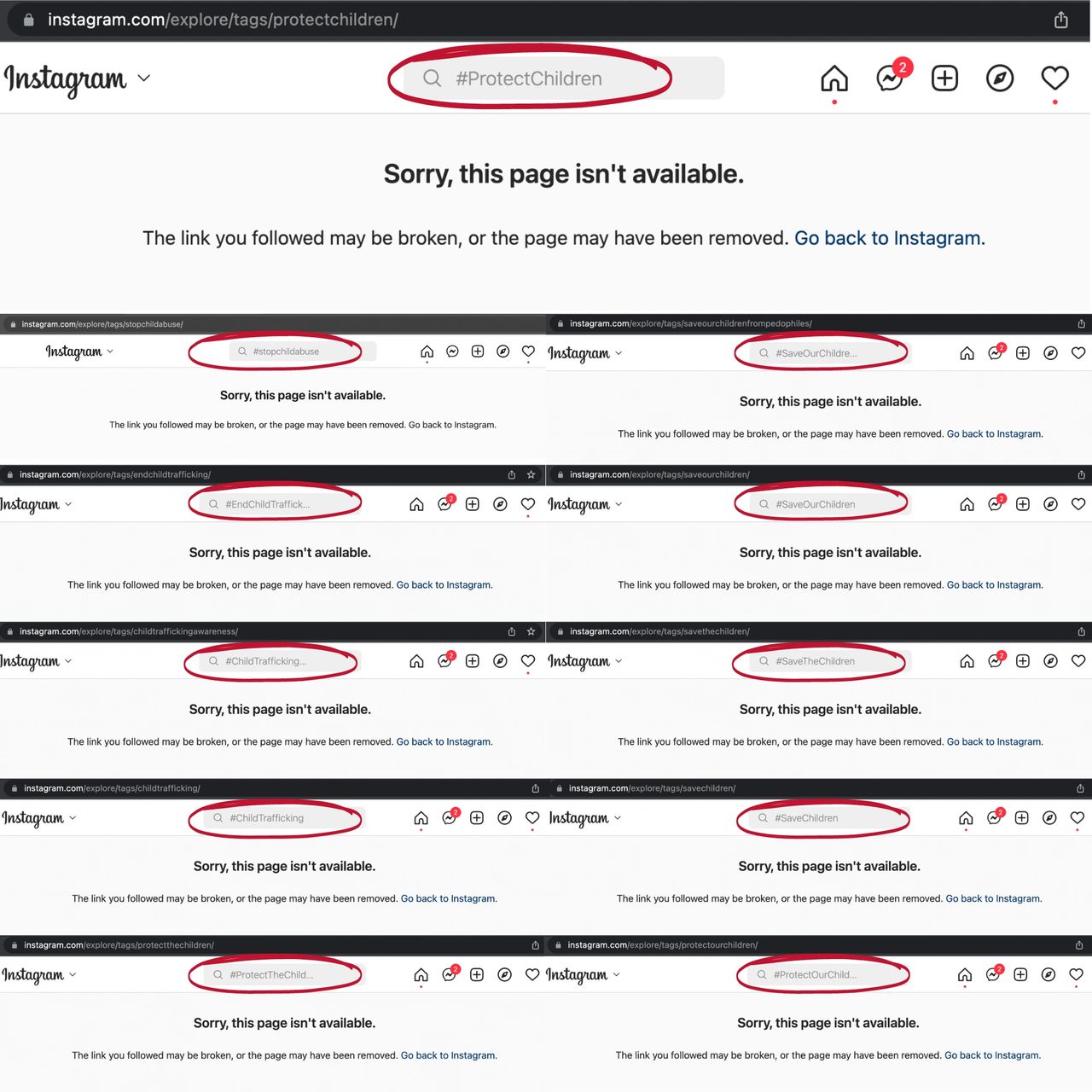Open Messenger with the 2 badge in top header
1092x1092 pixels.
pos(890,78)
